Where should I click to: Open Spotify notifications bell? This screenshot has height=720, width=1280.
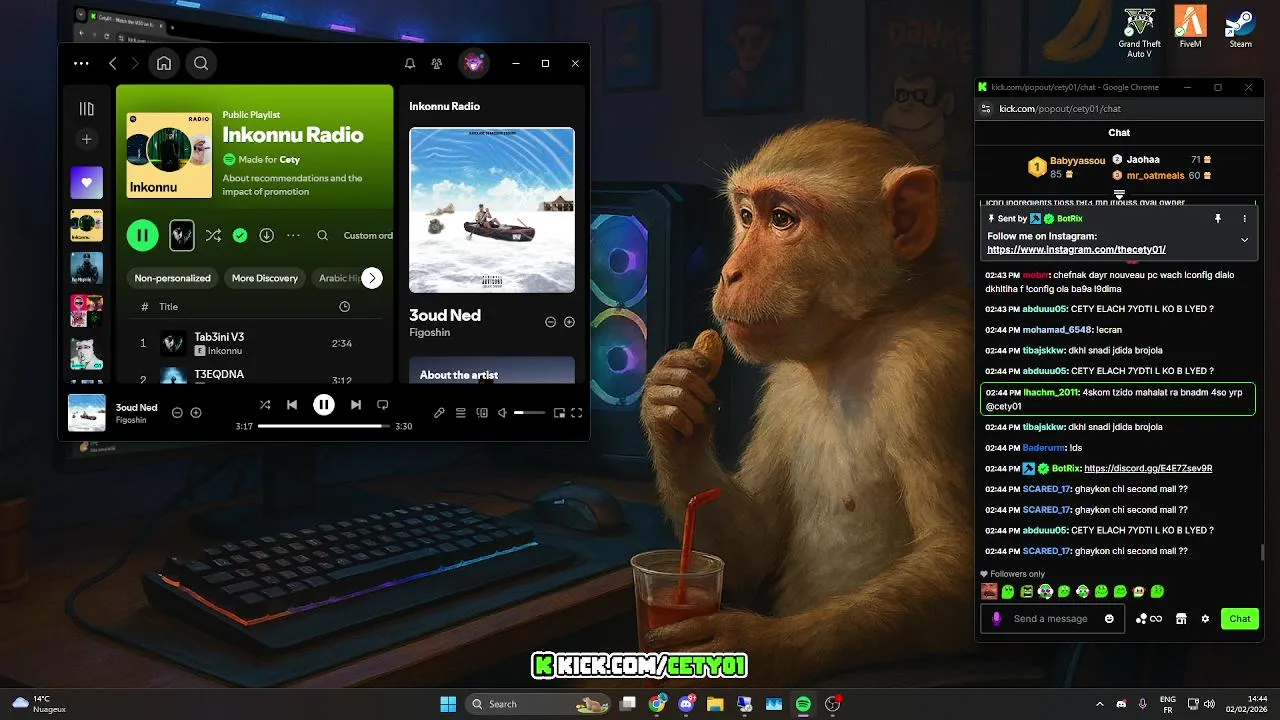click(x=410, y=64)
